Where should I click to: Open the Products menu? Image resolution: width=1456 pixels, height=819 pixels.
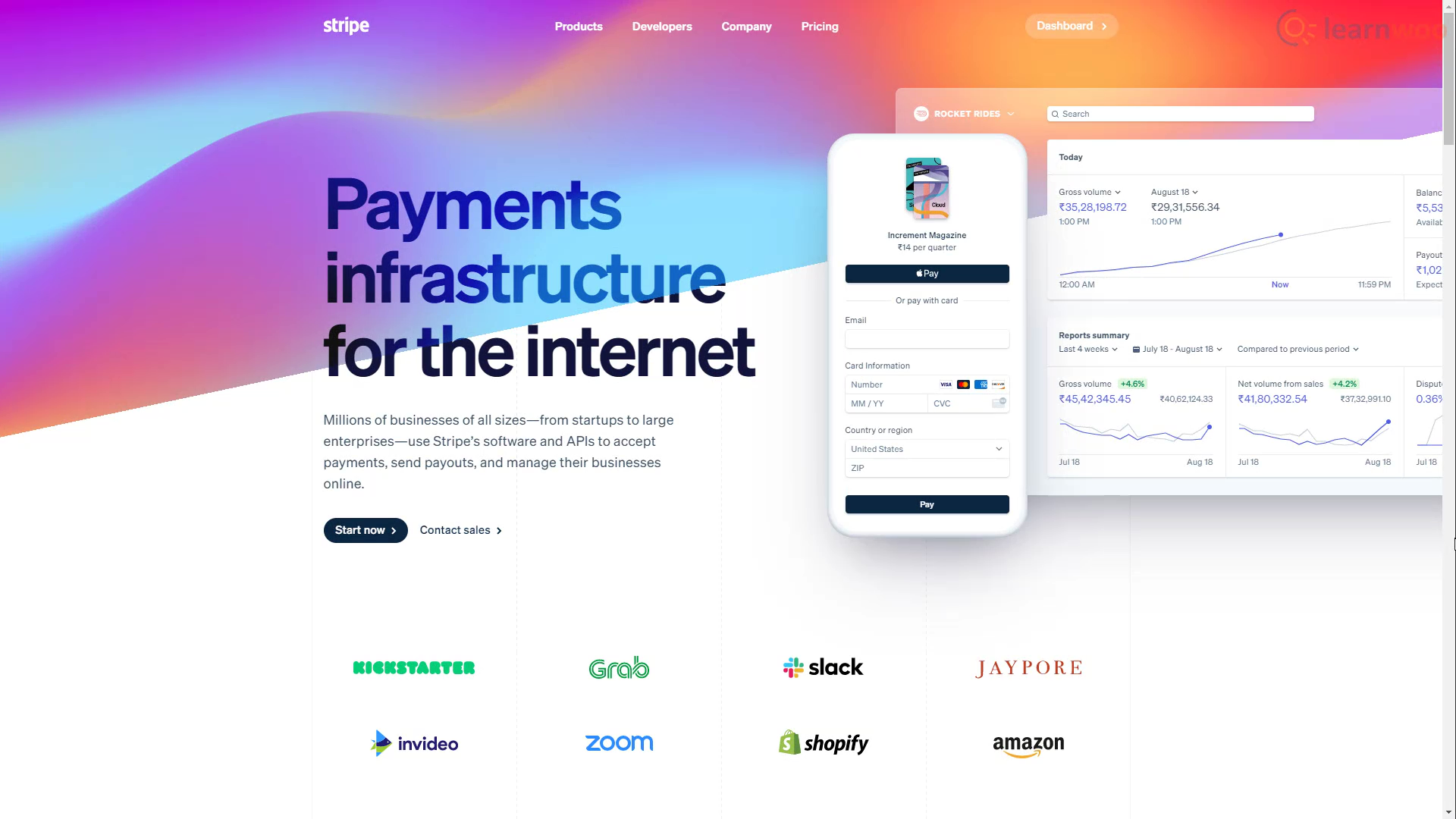pos(578,25)
